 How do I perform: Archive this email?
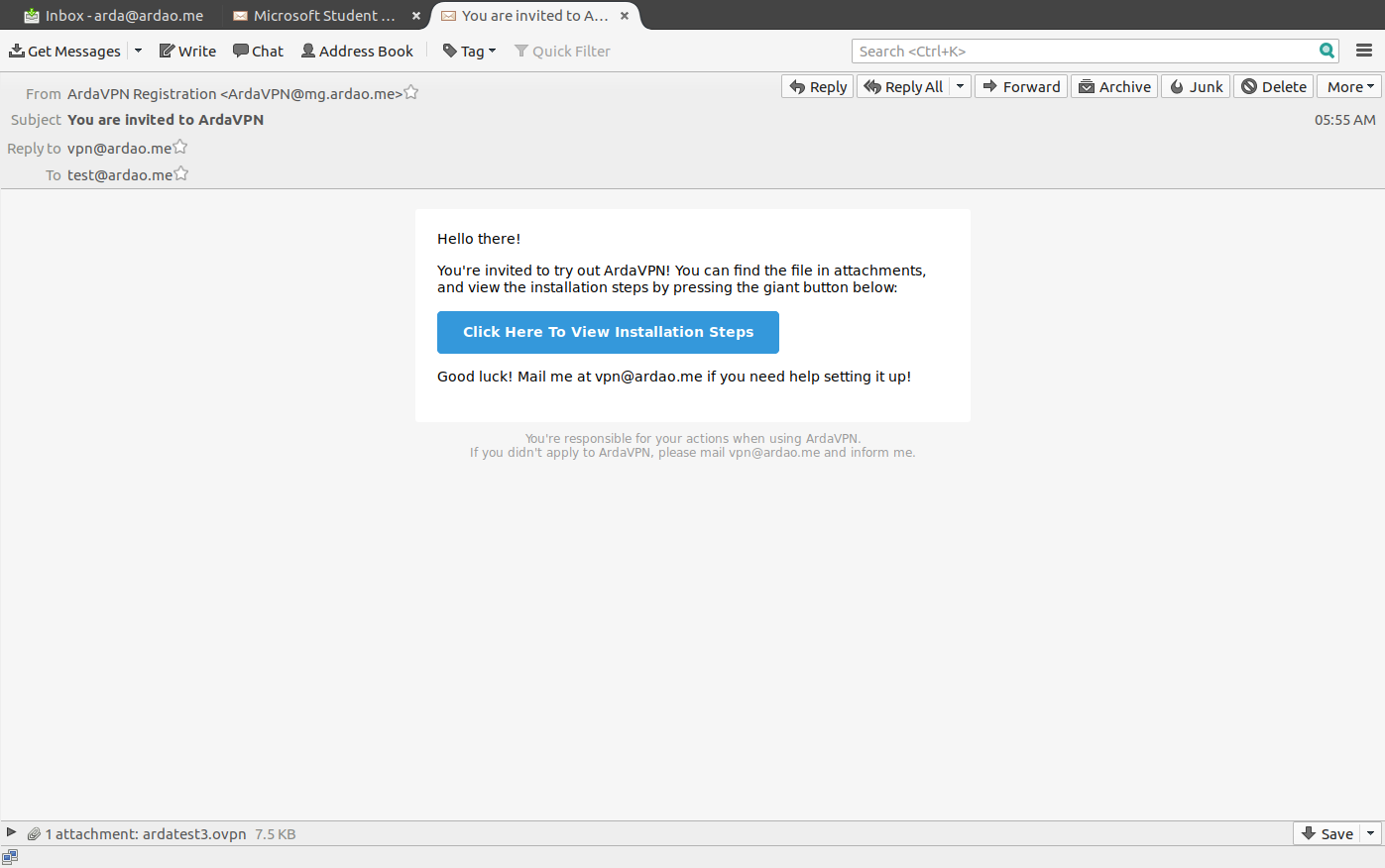pos(1114,86)
